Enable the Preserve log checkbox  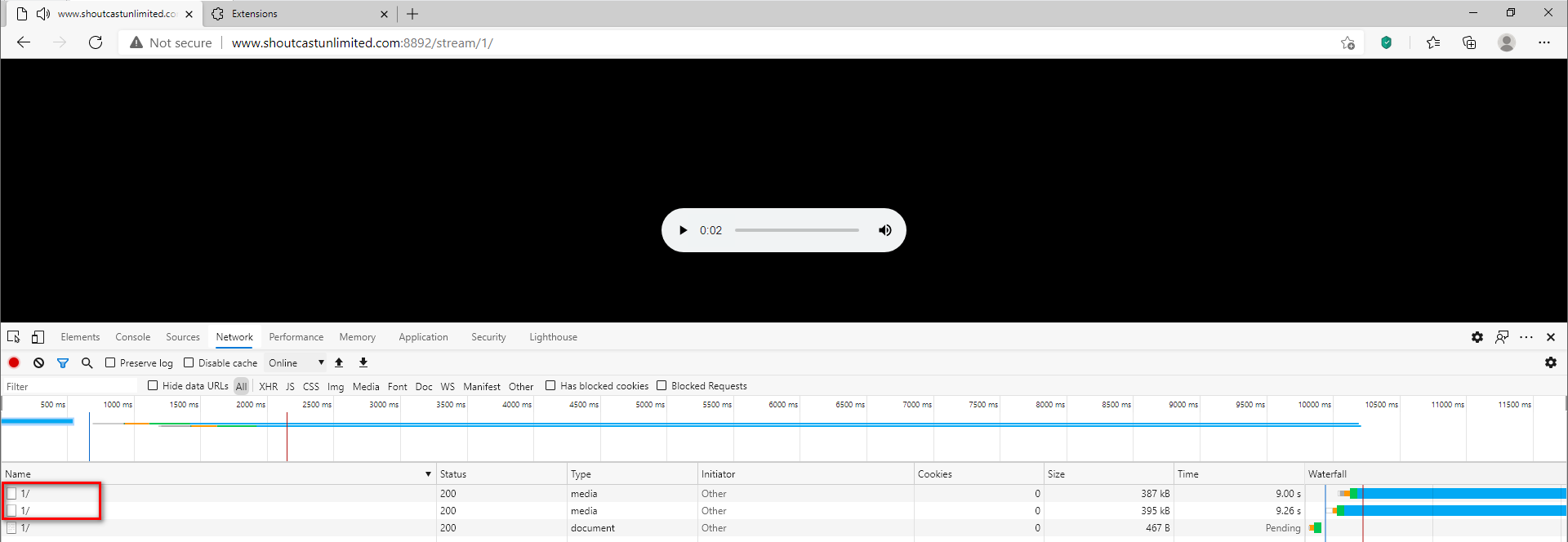coord(110,362)
